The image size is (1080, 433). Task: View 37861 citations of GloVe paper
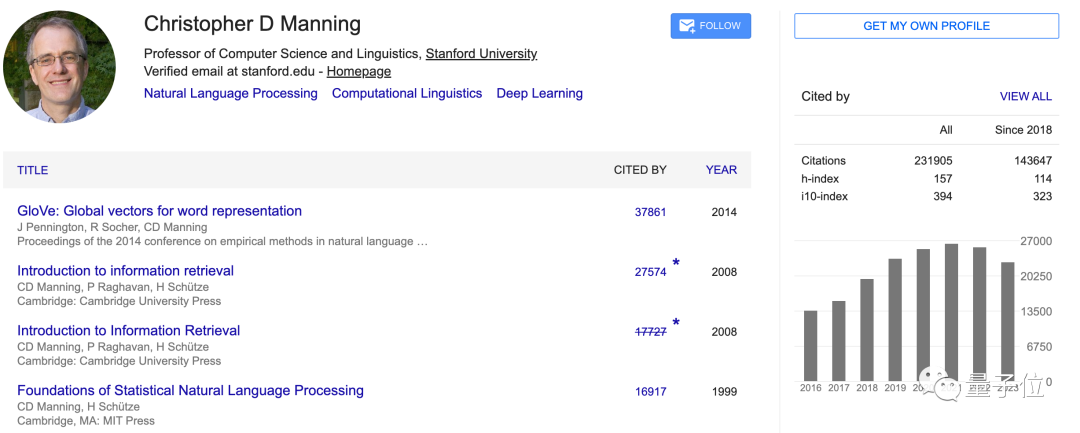point(650,212)
